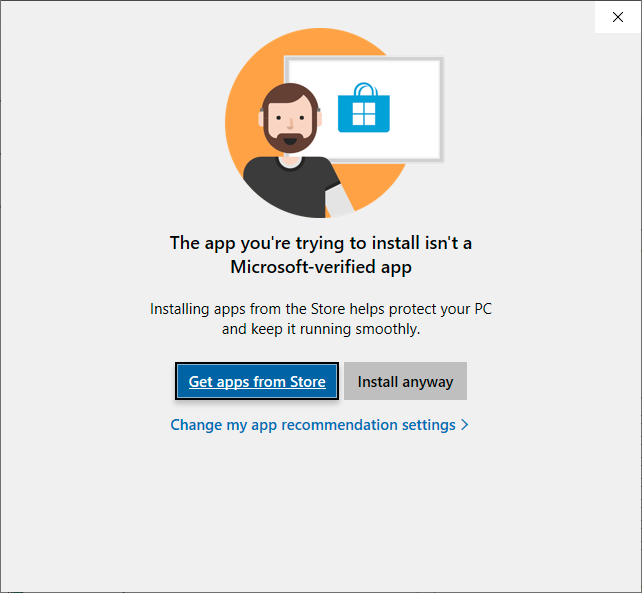Click the man's dark gray shirt
The width and height of the screenshot is (642, 593).
290,188
